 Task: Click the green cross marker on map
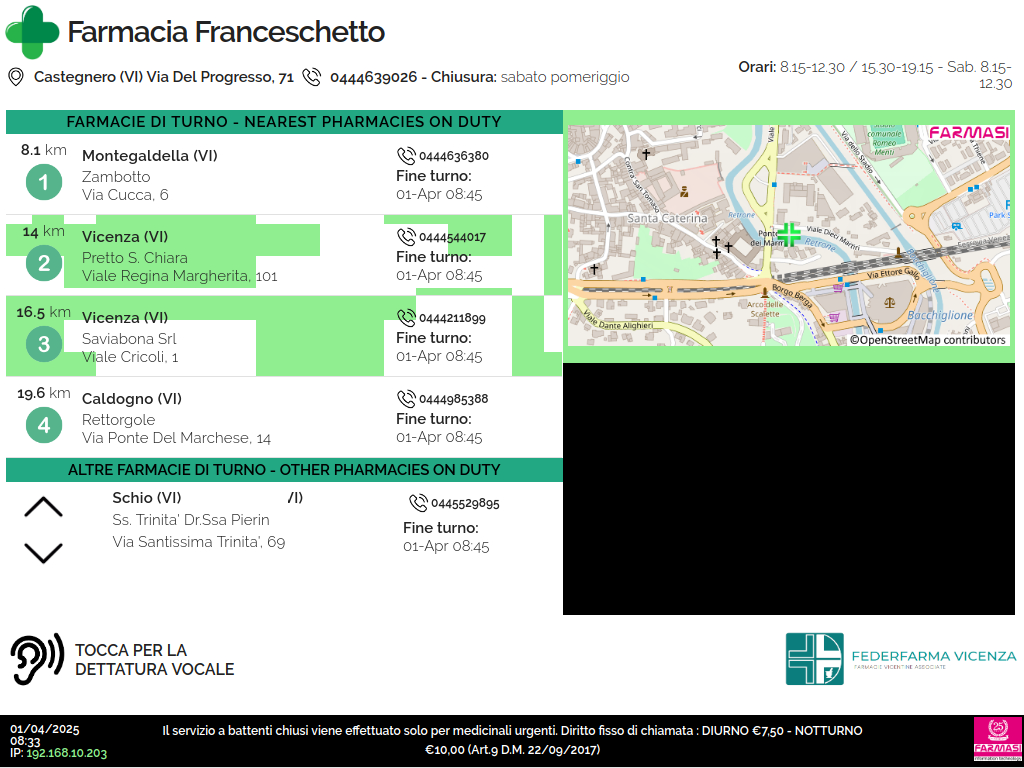click(x=789, y=235)
